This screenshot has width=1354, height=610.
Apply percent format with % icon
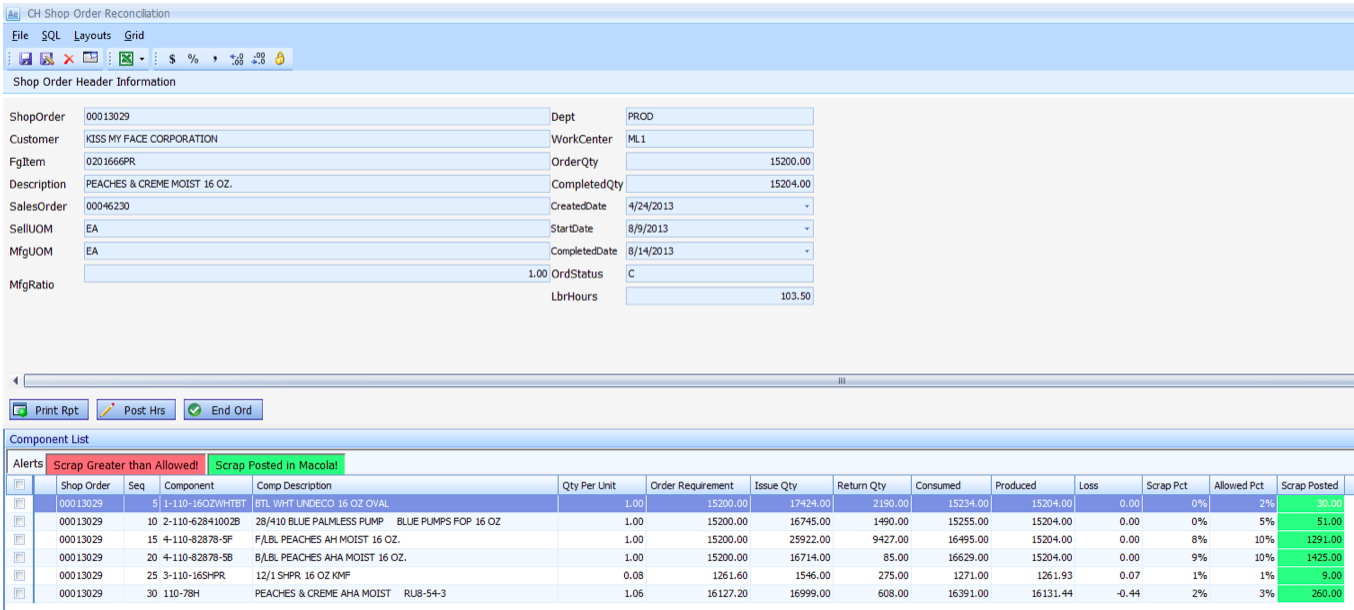coord(193,59)
